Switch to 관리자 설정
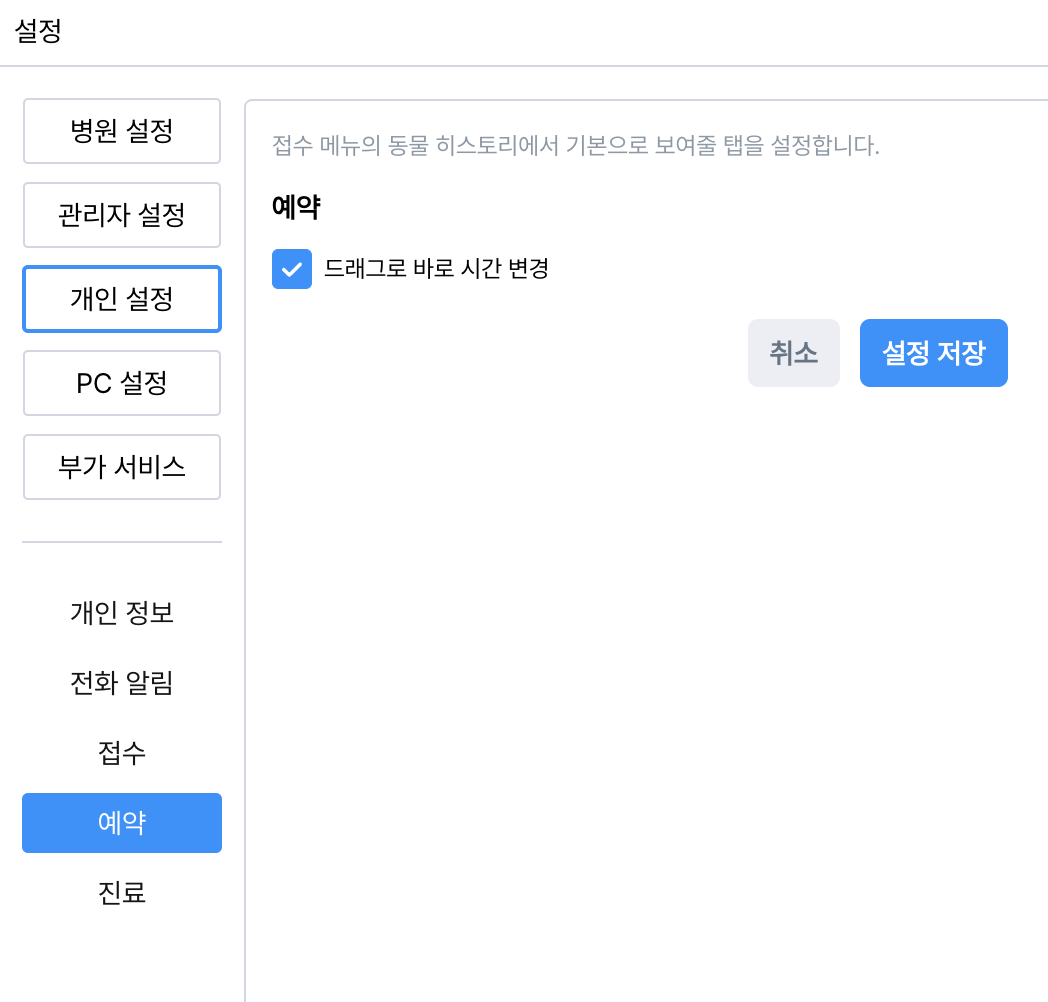This screenshot has width=1048, height=1002. point(121,215)
